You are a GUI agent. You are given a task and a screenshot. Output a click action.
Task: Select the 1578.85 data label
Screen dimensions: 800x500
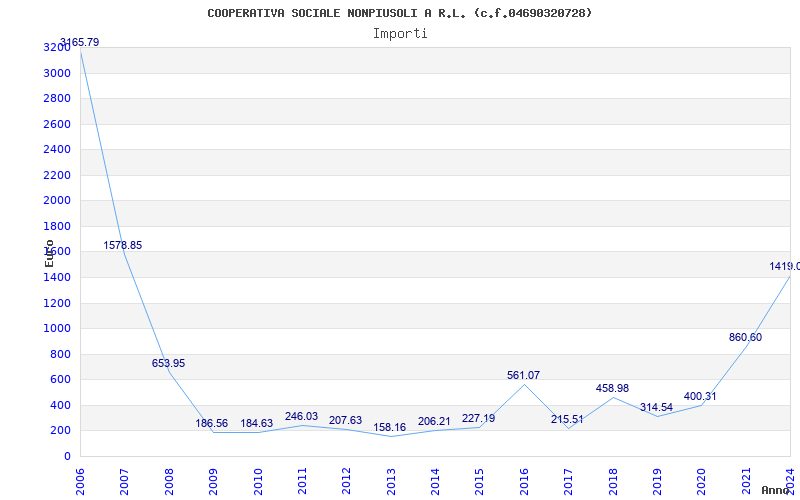(122, 245)
